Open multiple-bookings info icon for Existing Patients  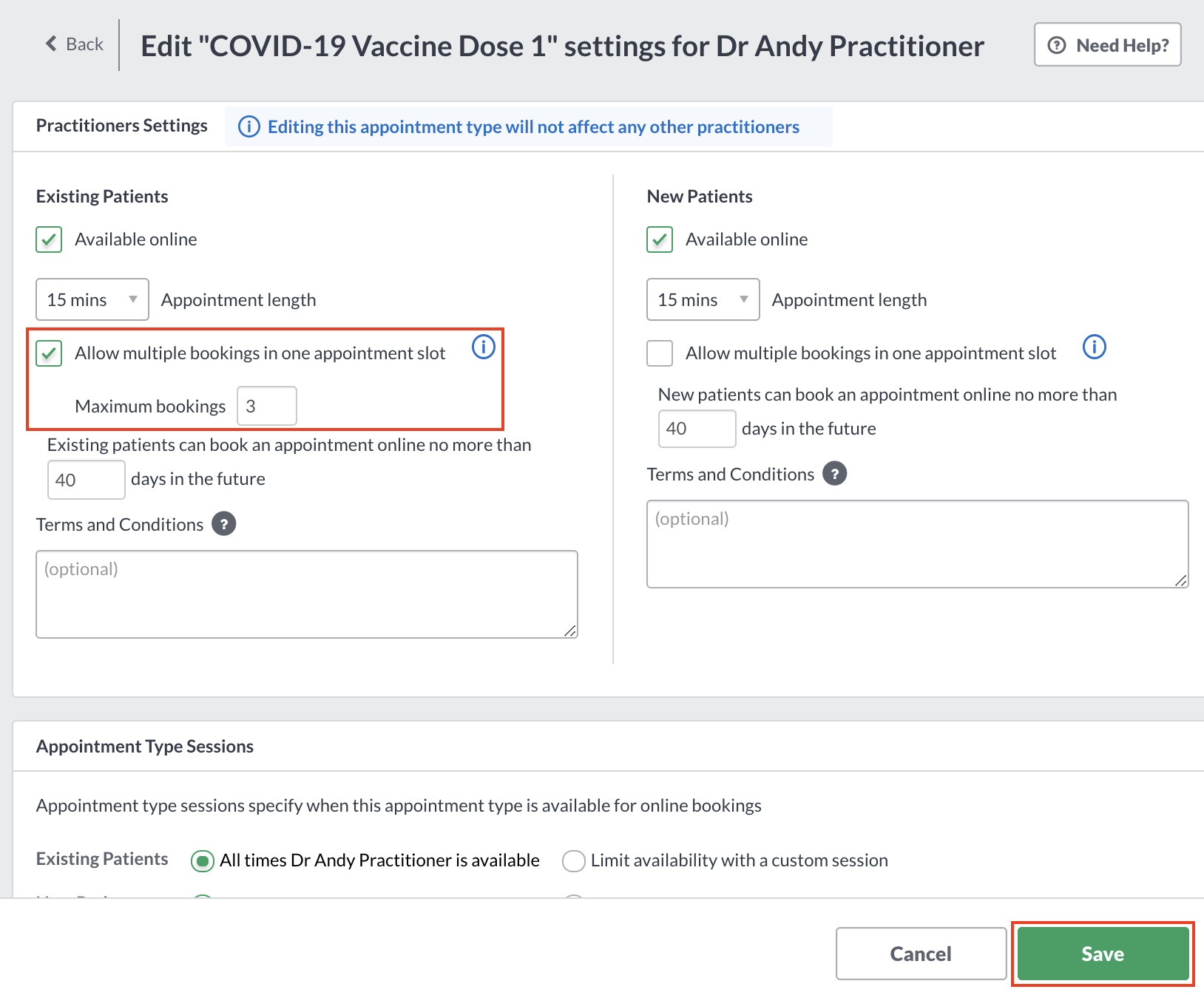click(x=484, y=346)
